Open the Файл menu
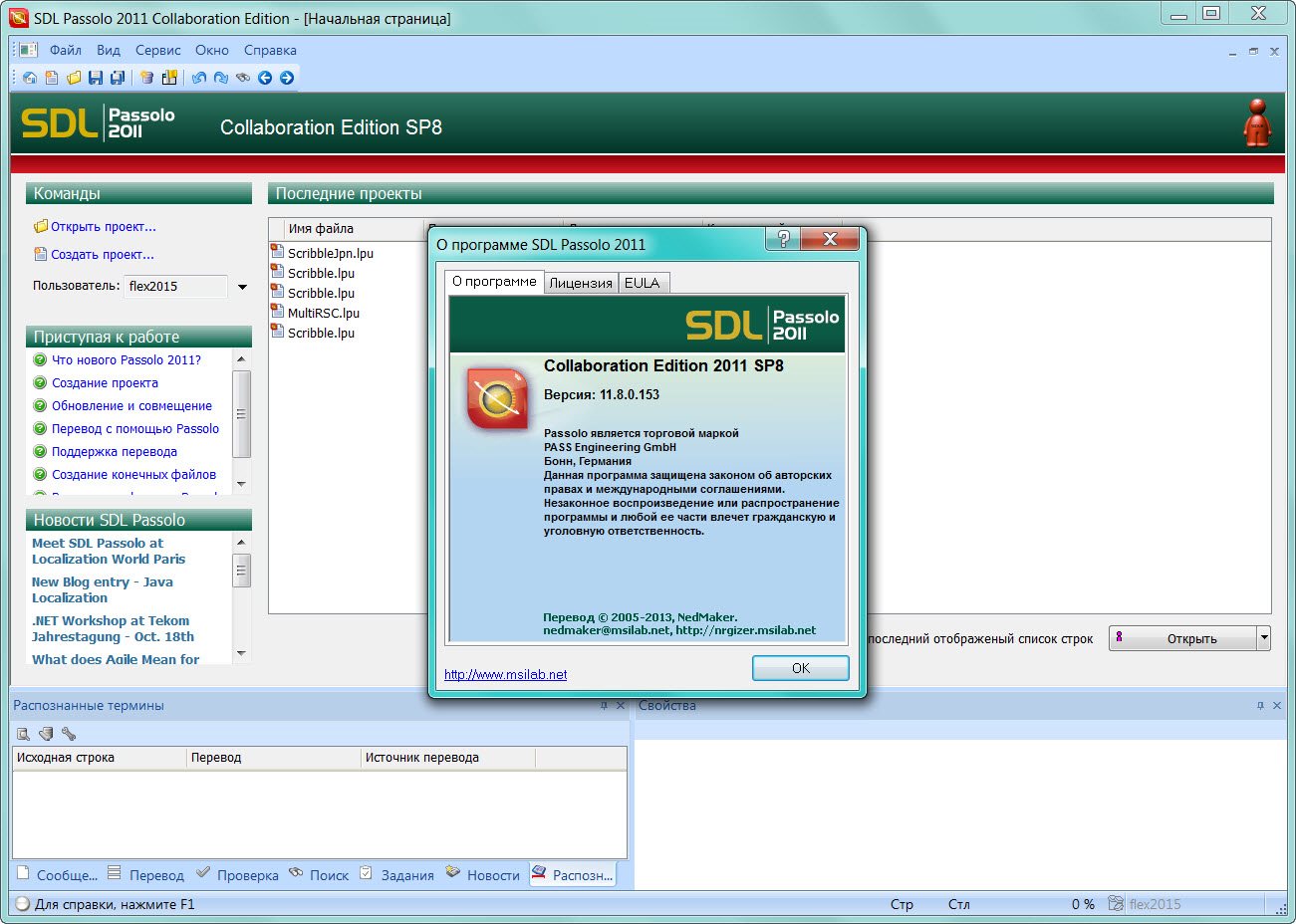Viewport: 1296px width, 924px height. tap(66, 50)
